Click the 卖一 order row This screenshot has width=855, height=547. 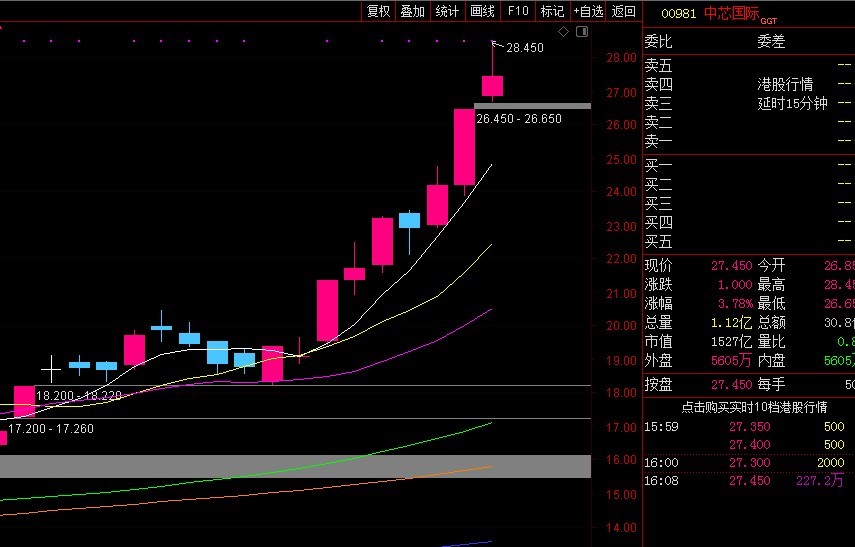(x=749, y=142)
